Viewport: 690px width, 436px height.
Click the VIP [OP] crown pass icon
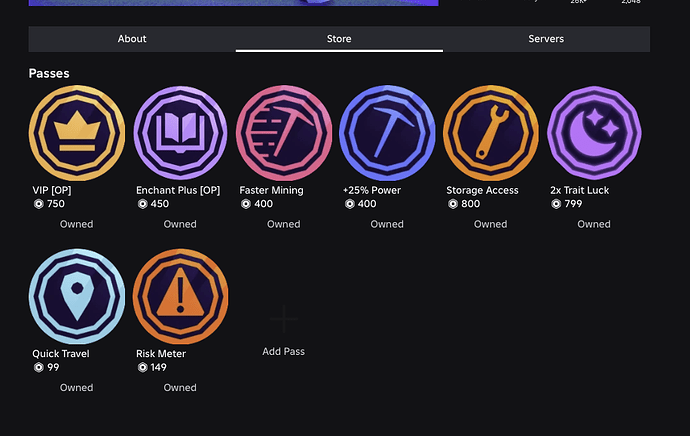coord(76,132)
